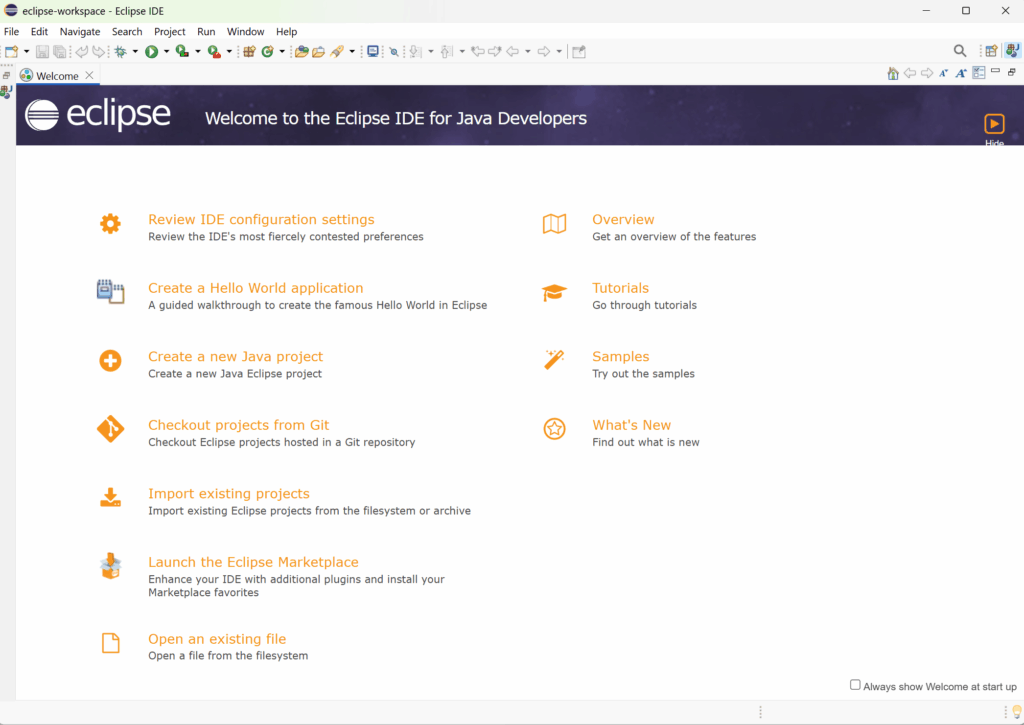The image size is (1024, 725).
Task: Toggle the Pin Editor toolbar button
Action: [579, 52]
